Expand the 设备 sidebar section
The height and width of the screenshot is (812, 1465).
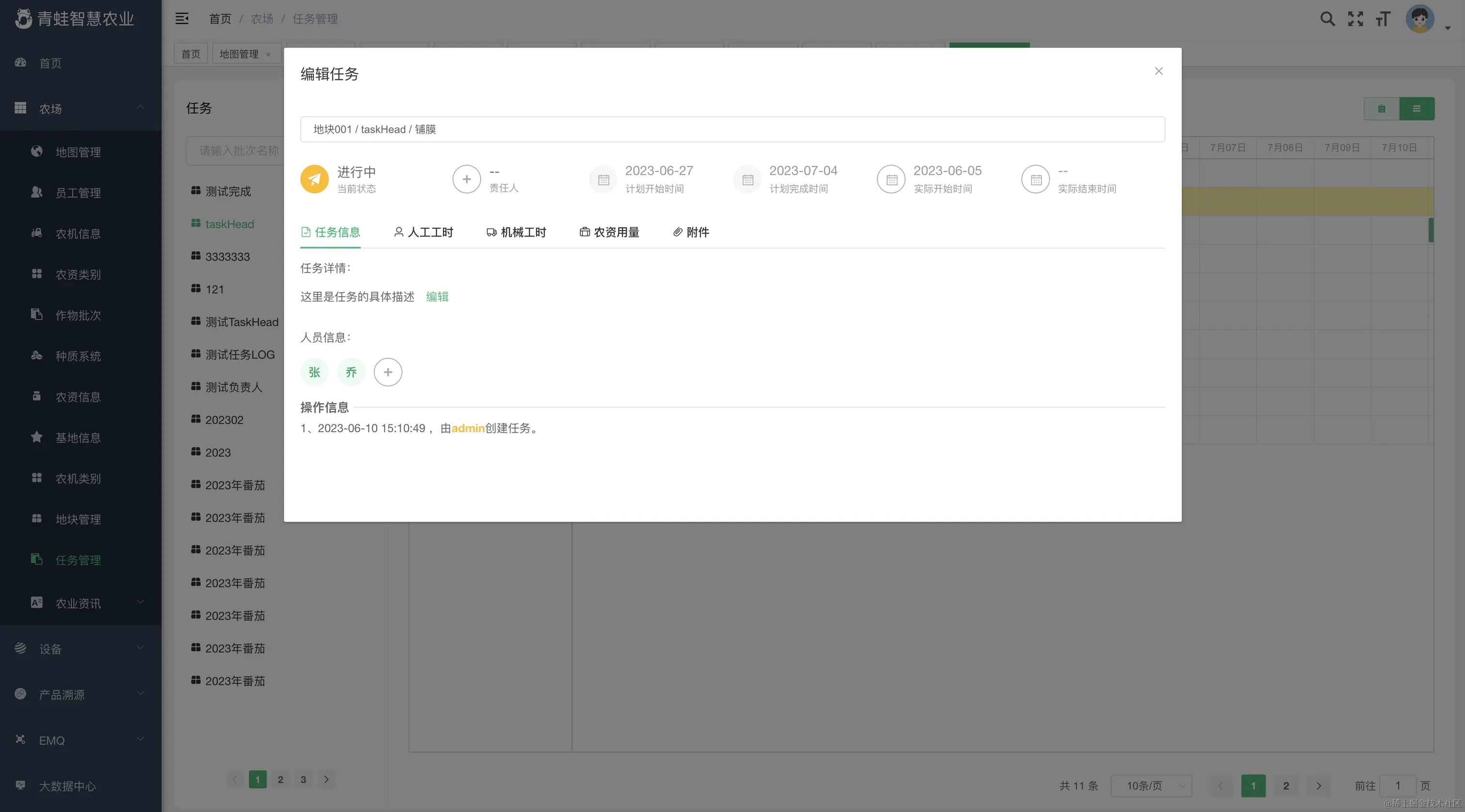(79, 648)
